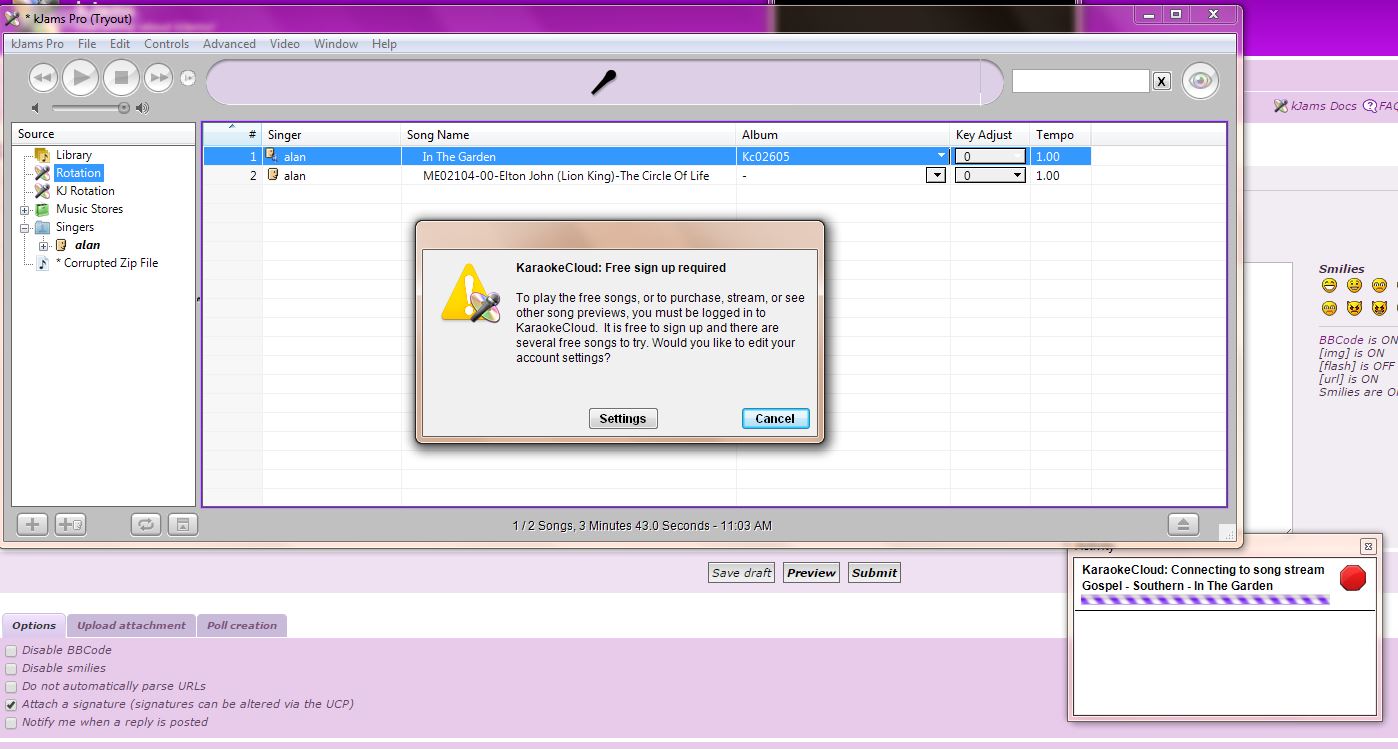Click the repeat/loop icon at bottom
The image size is (1398, 749).
pos(146,524)
